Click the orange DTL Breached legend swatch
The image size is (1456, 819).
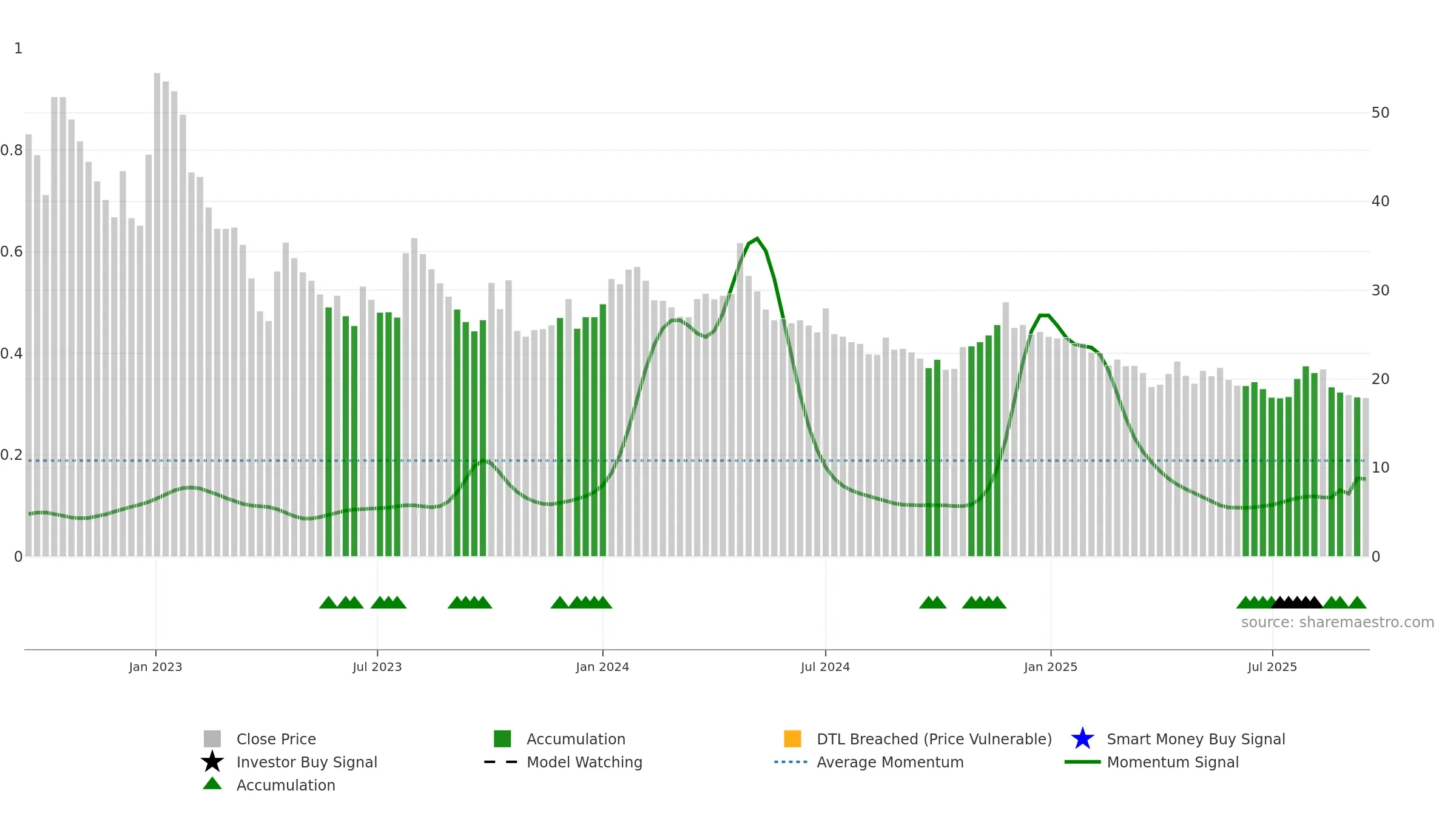point(792,738)
